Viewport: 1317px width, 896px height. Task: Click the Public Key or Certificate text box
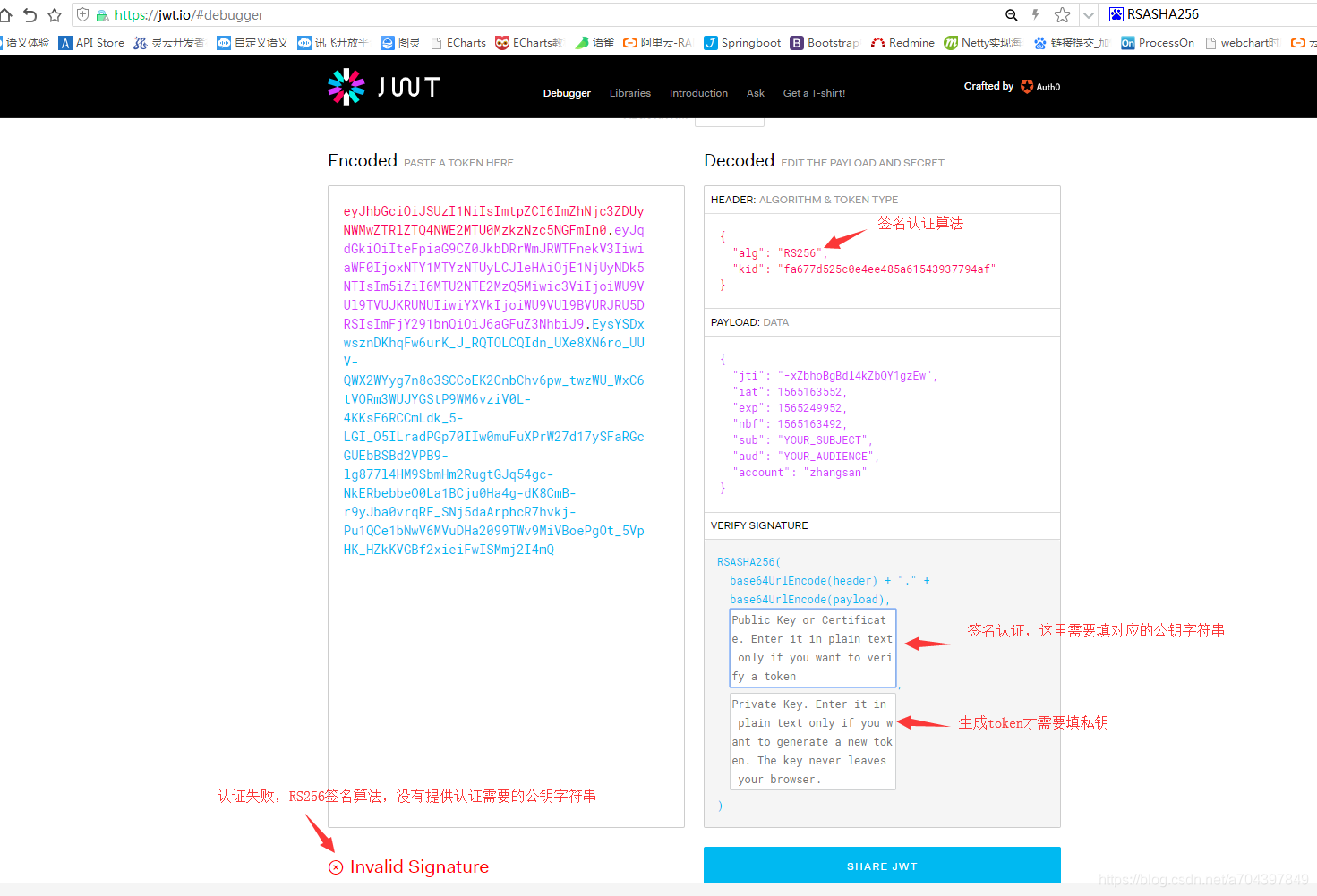tap(813, 648)
